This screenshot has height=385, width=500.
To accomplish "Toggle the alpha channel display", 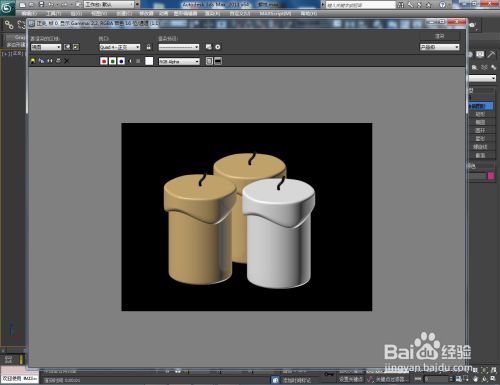I will click(130, 61).
